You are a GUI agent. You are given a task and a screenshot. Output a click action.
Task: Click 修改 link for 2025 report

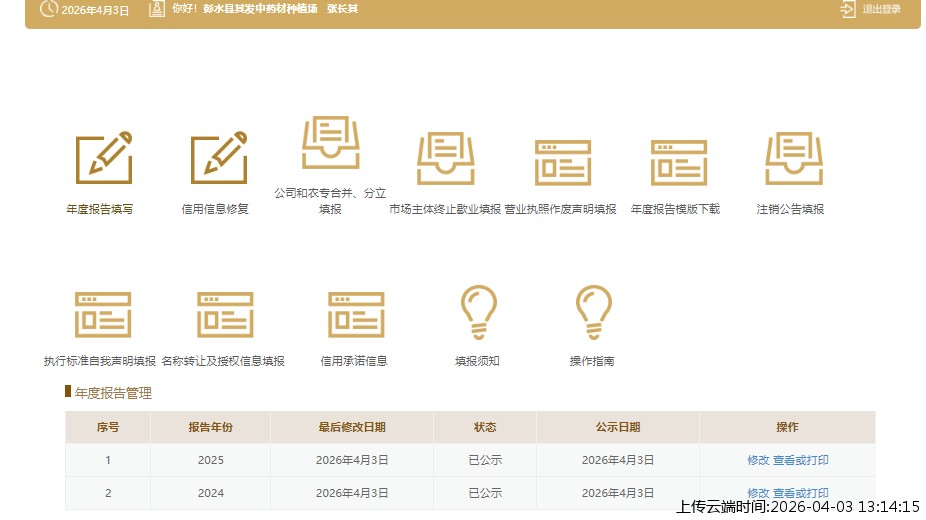(758, 461)
